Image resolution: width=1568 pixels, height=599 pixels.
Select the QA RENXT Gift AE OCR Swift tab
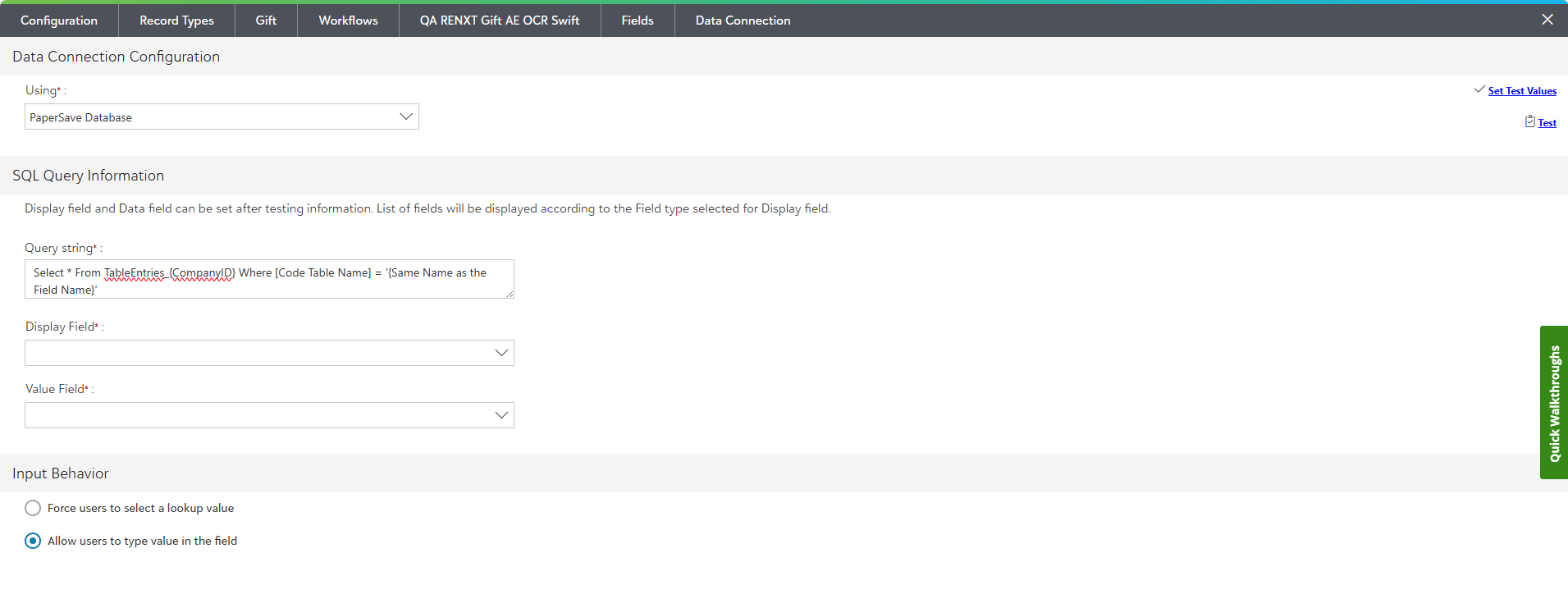[x=500, y=21]
